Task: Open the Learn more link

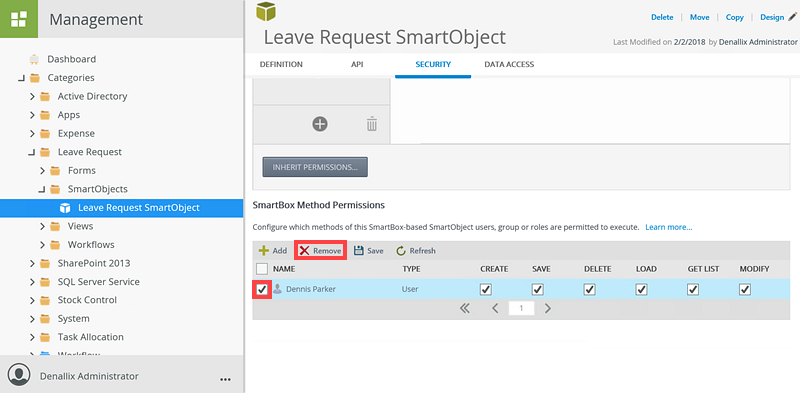Action: [668, 227]
